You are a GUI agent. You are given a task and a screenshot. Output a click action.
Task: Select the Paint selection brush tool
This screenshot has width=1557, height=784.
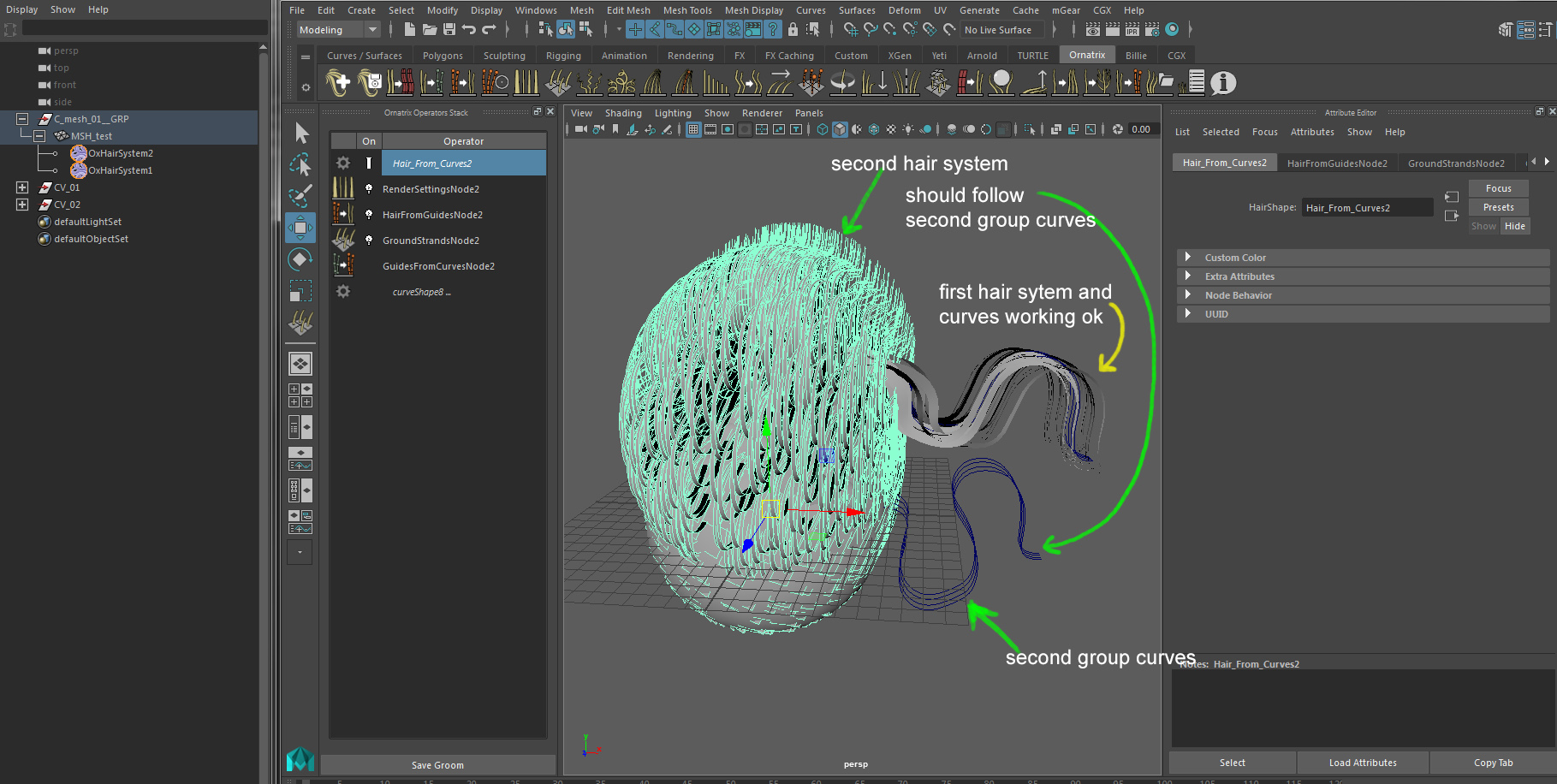coord(300,196)
